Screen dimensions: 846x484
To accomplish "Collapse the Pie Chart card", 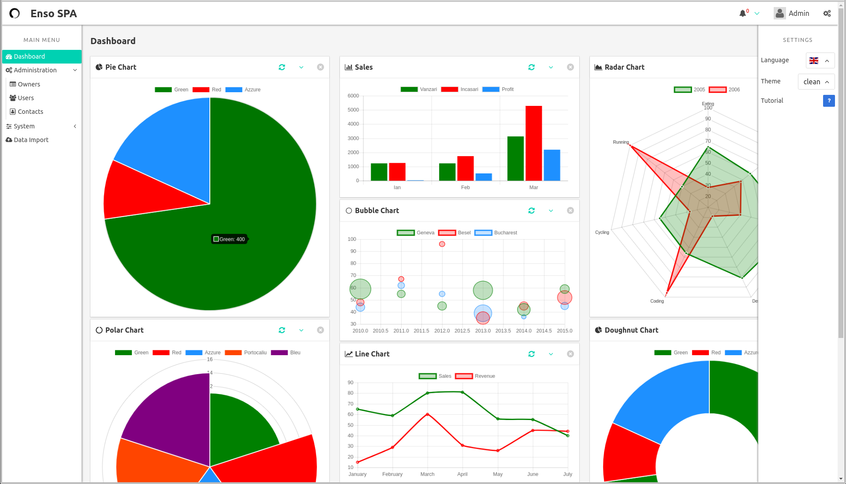I will pyautogui.click(x=301, y=67).
